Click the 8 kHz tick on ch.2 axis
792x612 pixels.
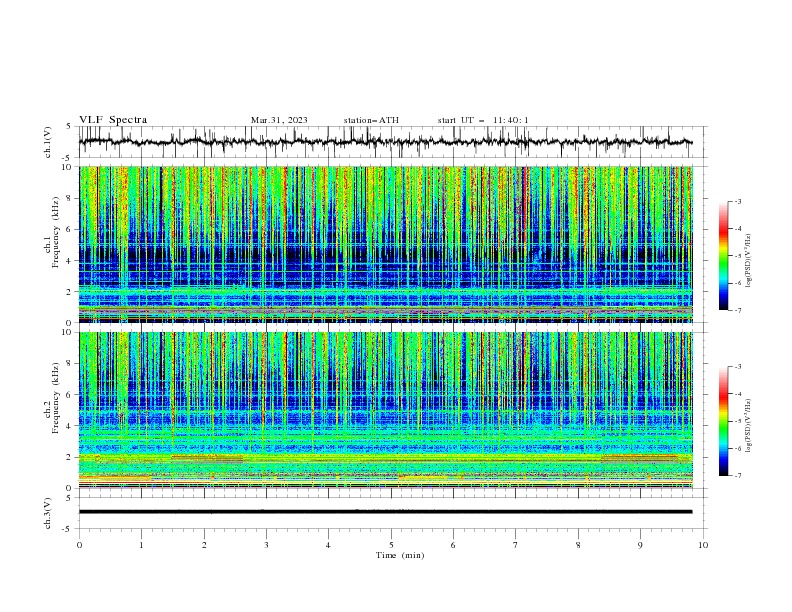pyautogui.click(x=69, y=364)
